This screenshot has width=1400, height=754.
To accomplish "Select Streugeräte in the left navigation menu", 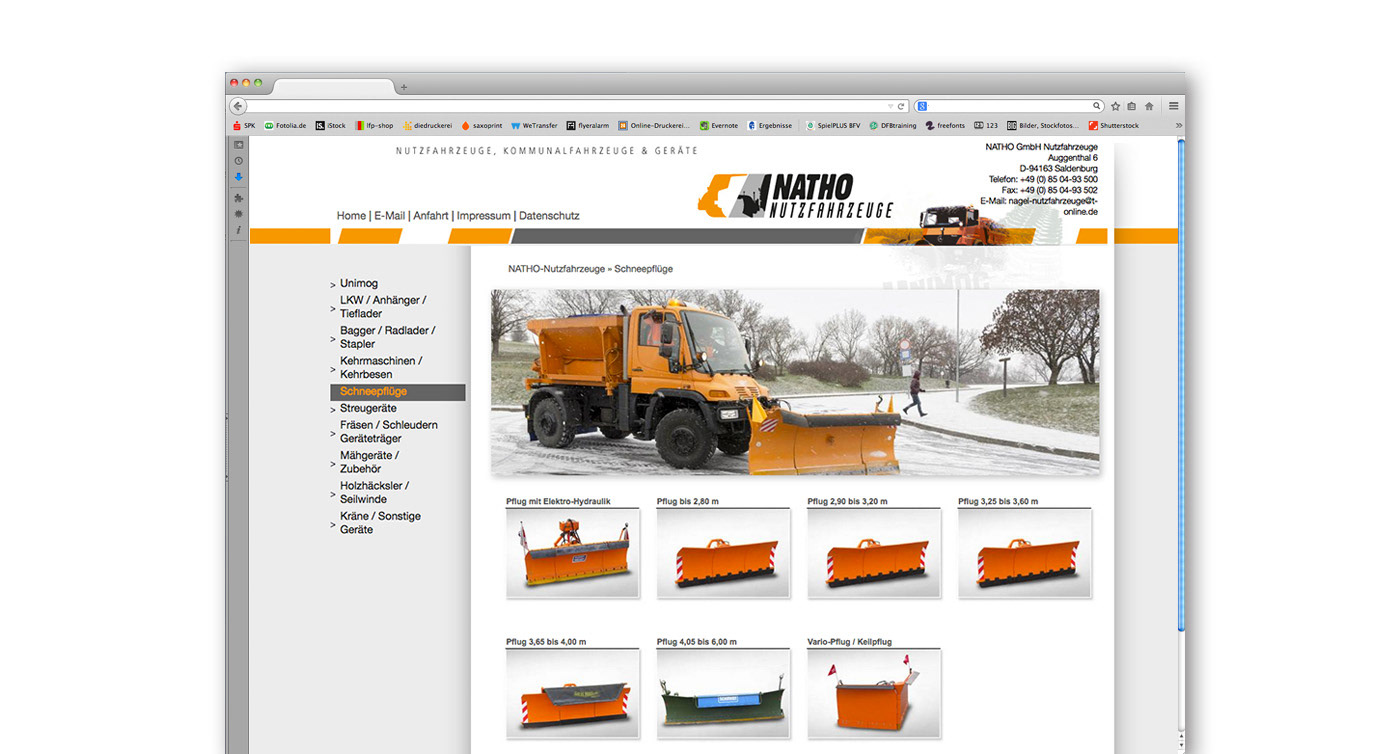I will coord(368,409).
